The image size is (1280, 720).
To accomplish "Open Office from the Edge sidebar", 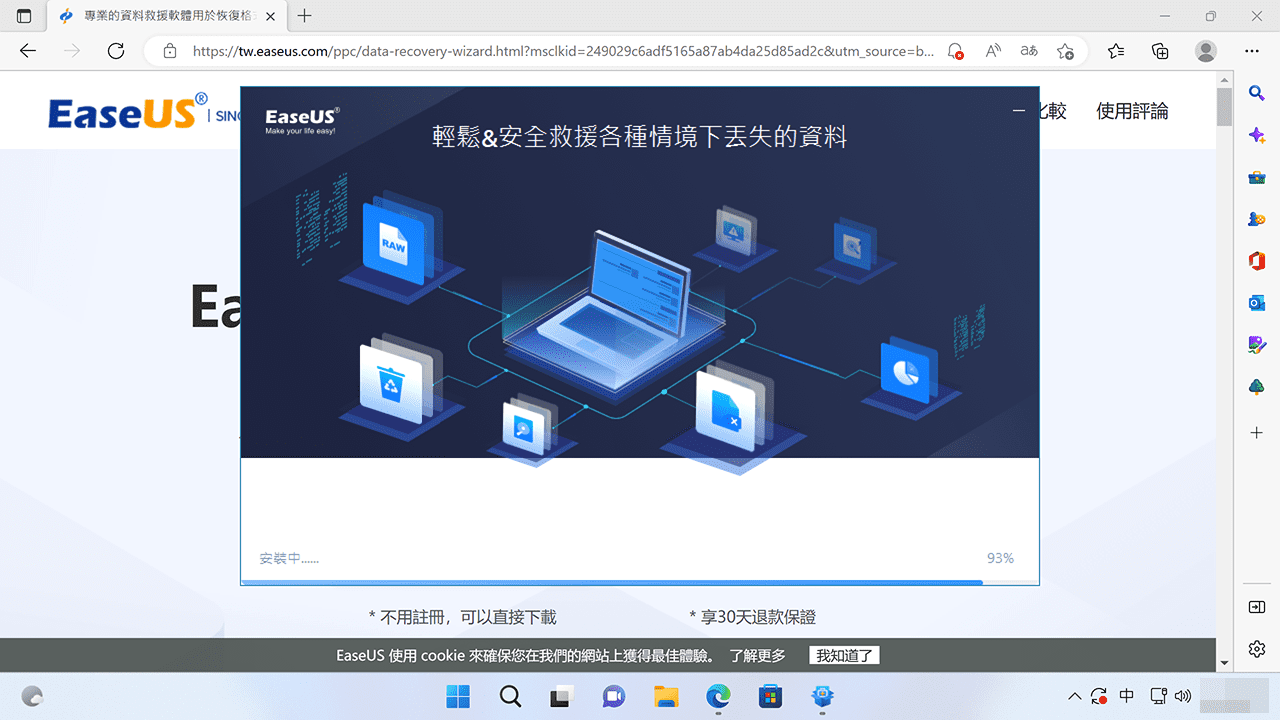I will point(1256,261).
